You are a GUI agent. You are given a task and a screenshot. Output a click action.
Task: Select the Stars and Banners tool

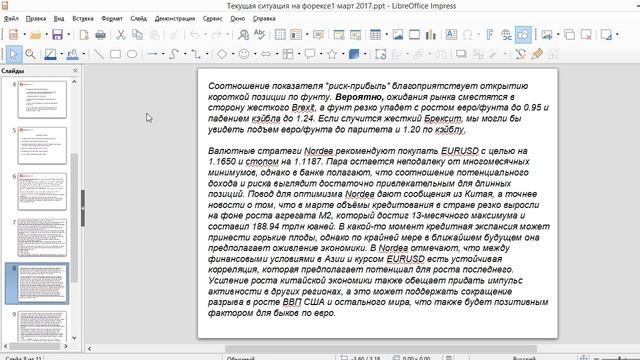(x=332, y=54)
